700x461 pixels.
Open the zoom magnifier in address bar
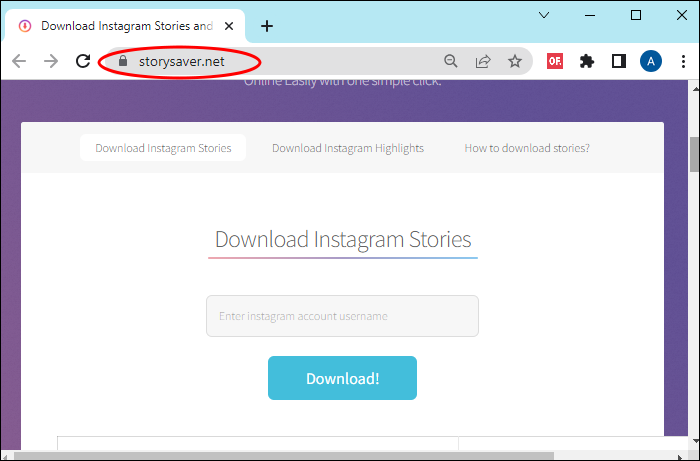[451, 61]
